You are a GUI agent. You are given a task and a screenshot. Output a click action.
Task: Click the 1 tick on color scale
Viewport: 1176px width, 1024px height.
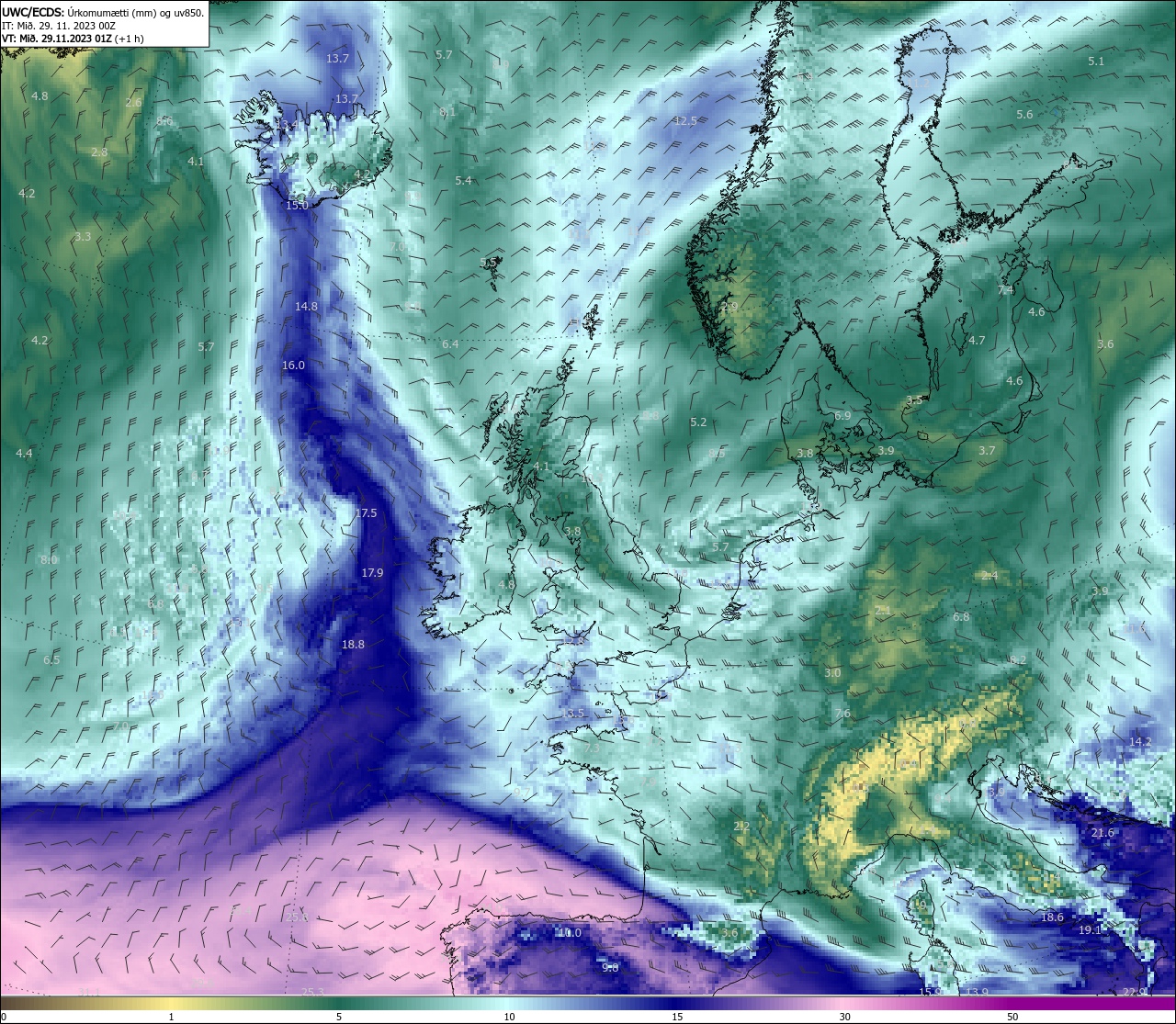point(171,1017)
